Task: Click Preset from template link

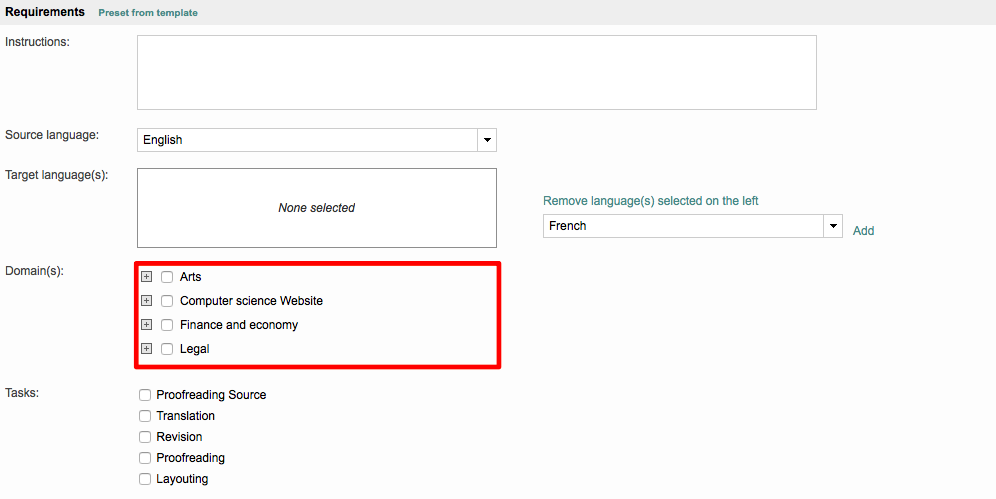Action: [148, 13]
